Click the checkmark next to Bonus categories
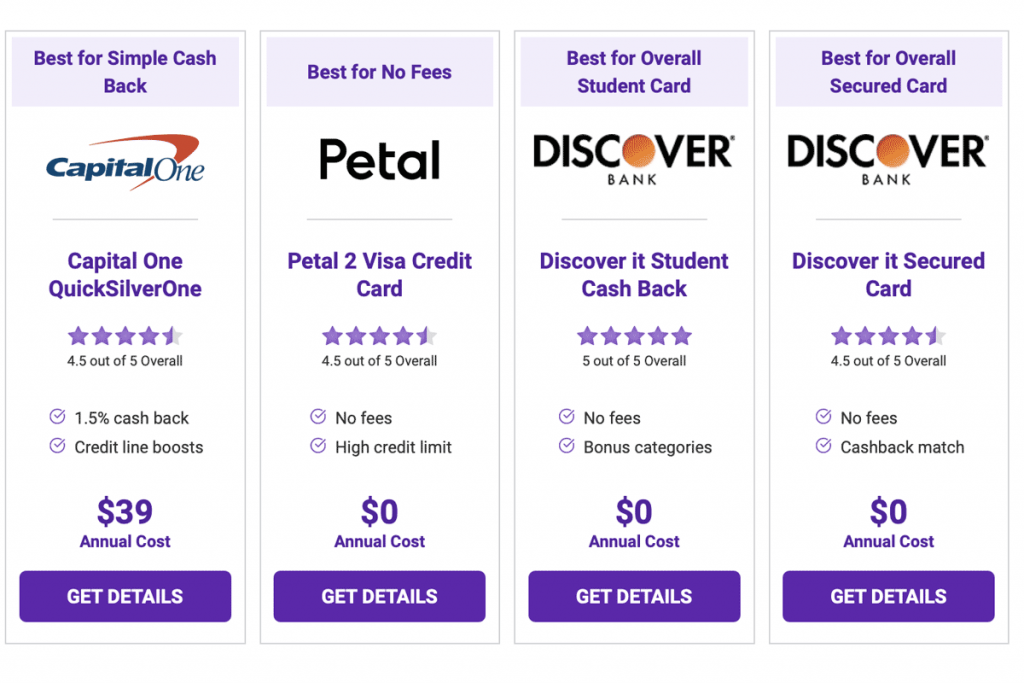Viewport: 1024px width, 683px height. [x=567, y=446]
